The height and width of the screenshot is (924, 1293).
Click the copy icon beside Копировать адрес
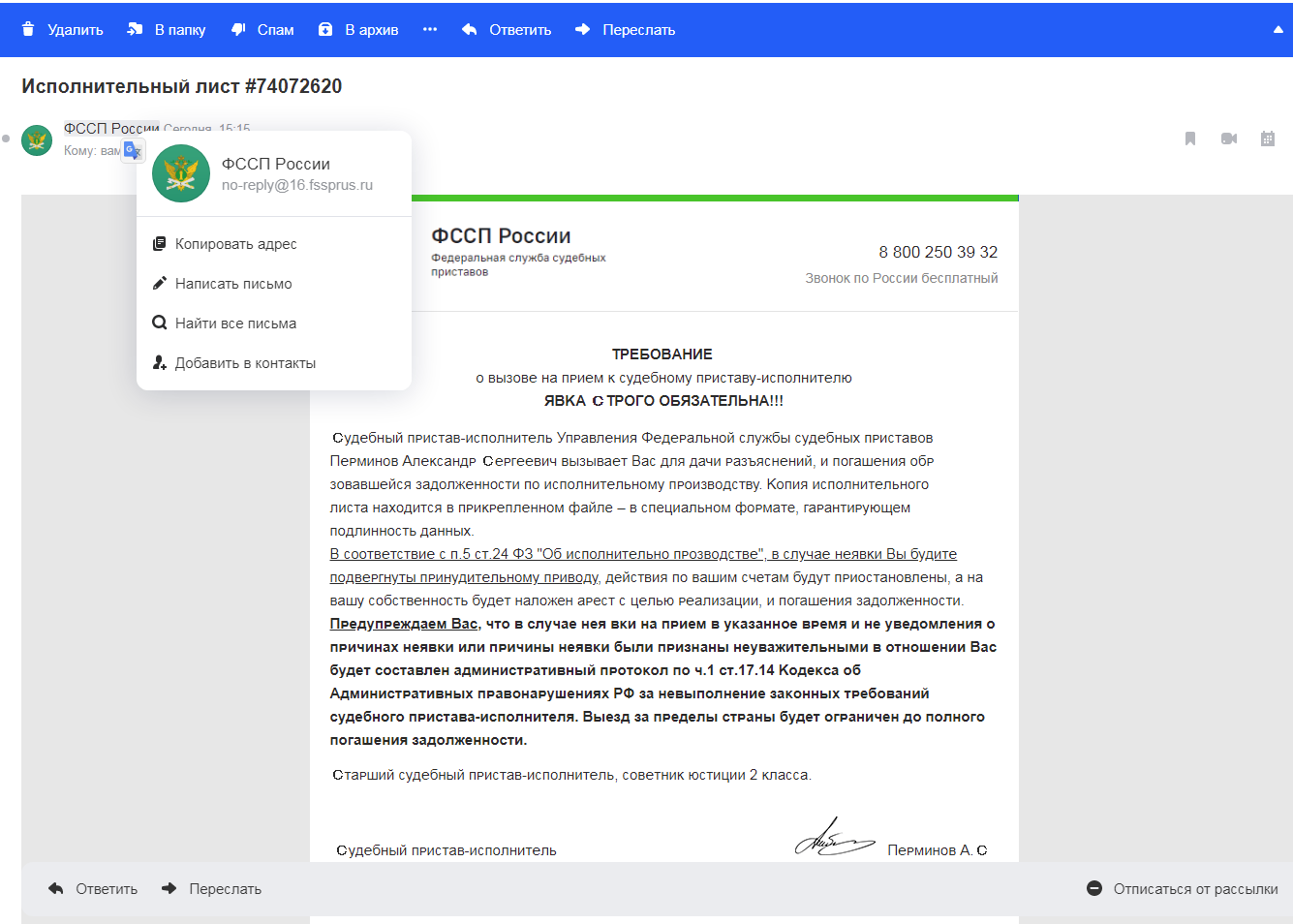tap(160, 244)
